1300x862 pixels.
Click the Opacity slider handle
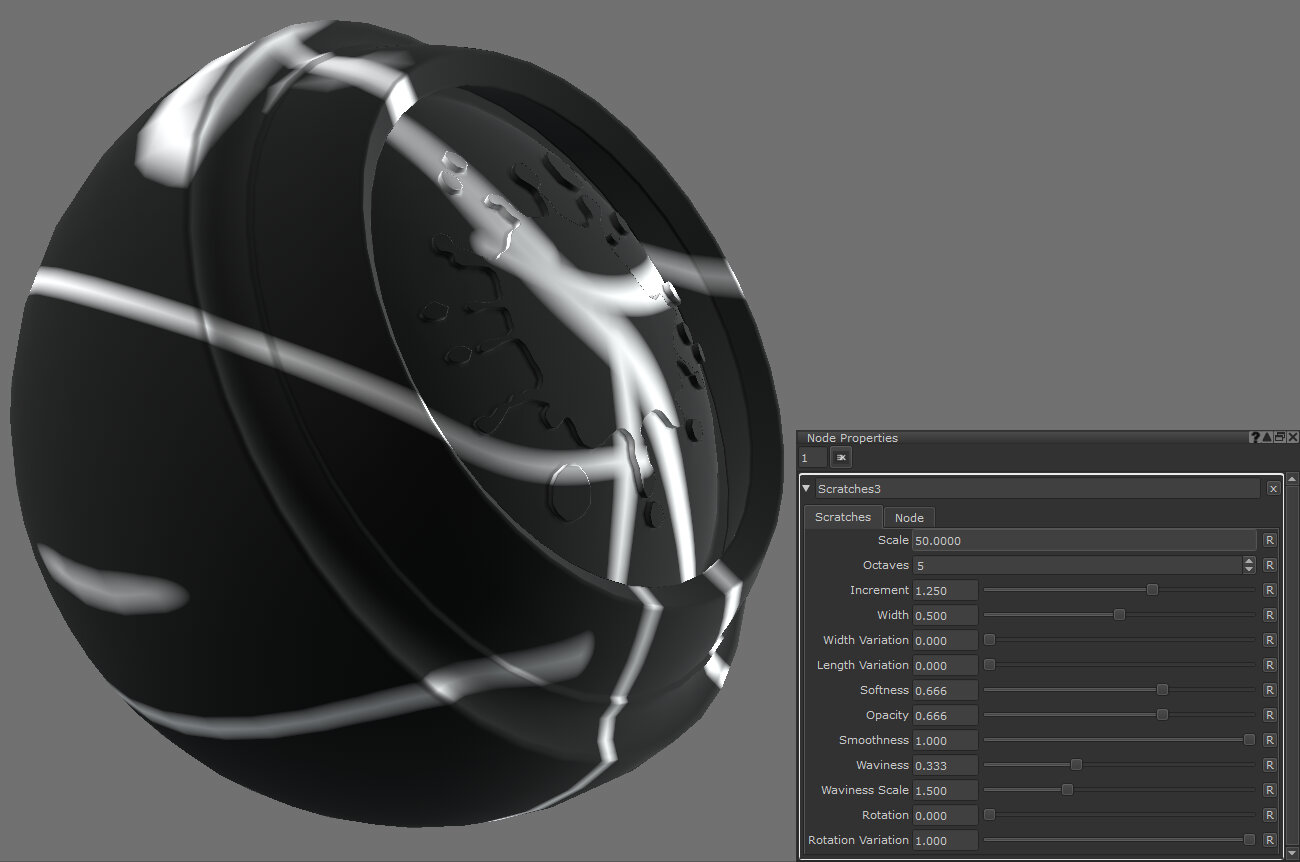pyautogui.click(x=1162, y=715)
